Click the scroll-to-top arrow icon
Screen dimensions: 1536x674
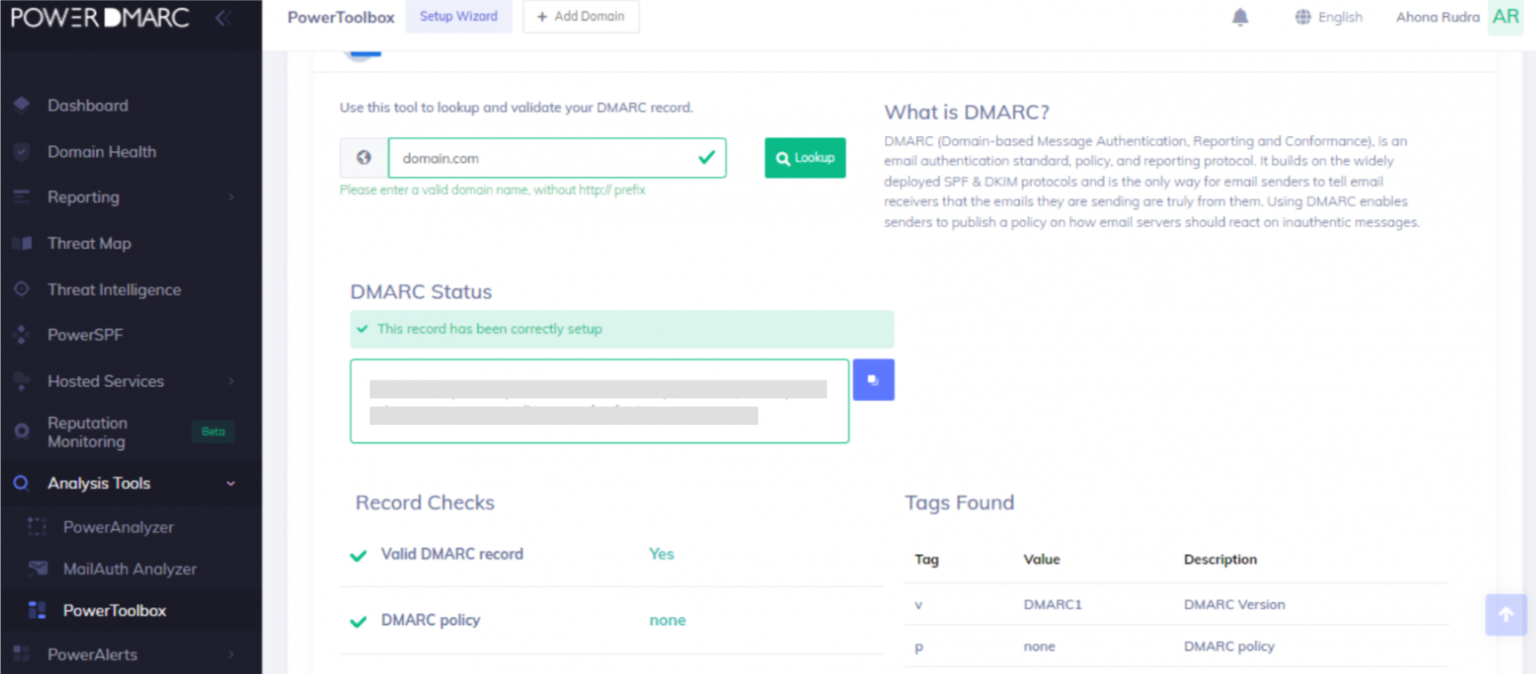[1506, 615]
